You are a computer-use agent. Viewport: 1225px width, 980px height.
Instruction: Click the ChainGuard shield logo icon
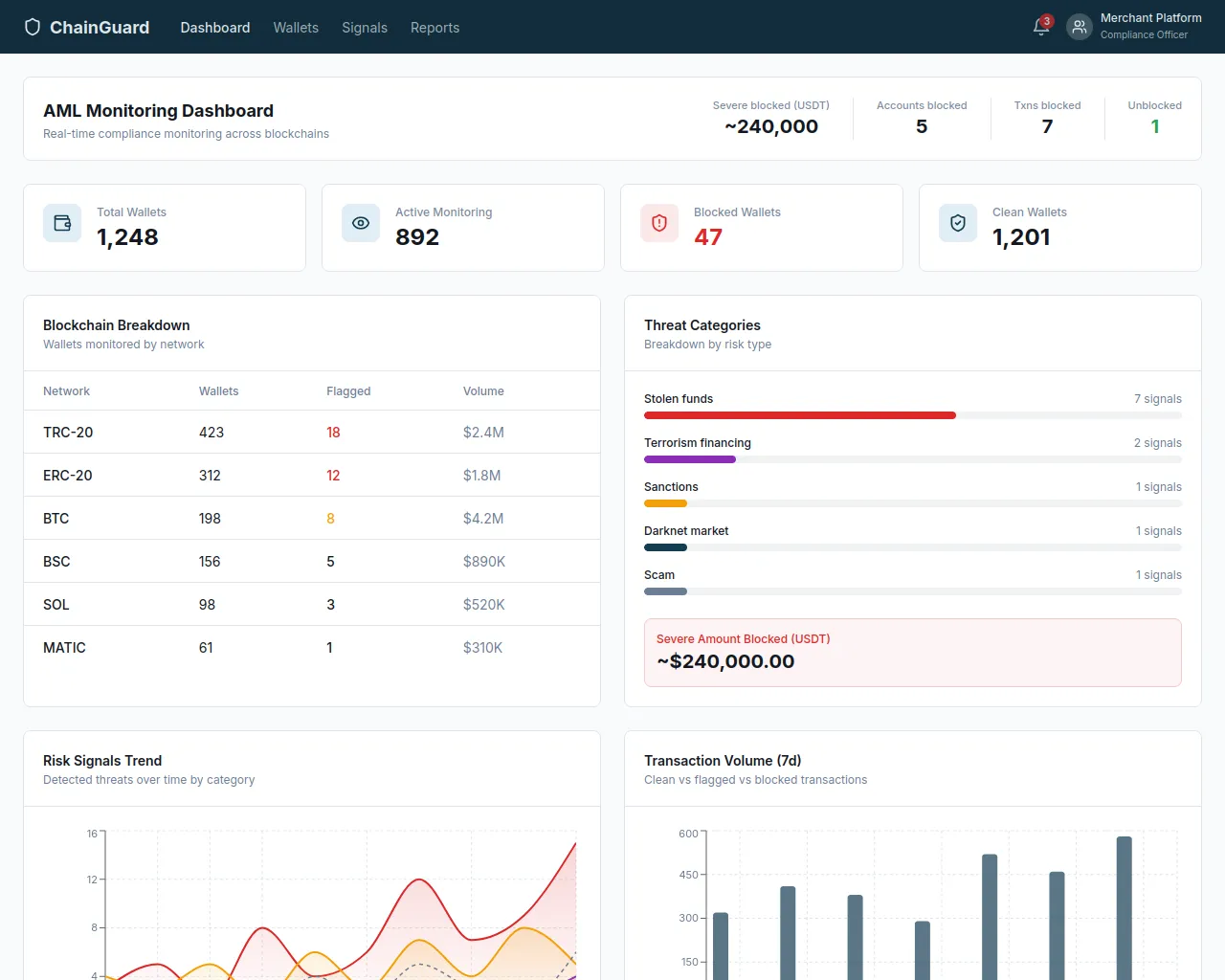[33, 27]
